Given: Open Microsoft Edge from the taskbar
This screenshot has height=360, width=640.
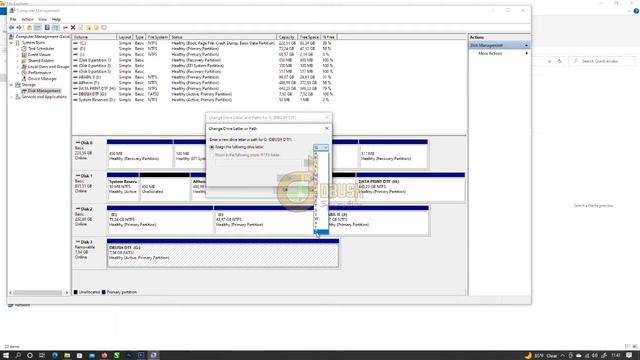Looking at the screenshot, I should tap(55, 356).
